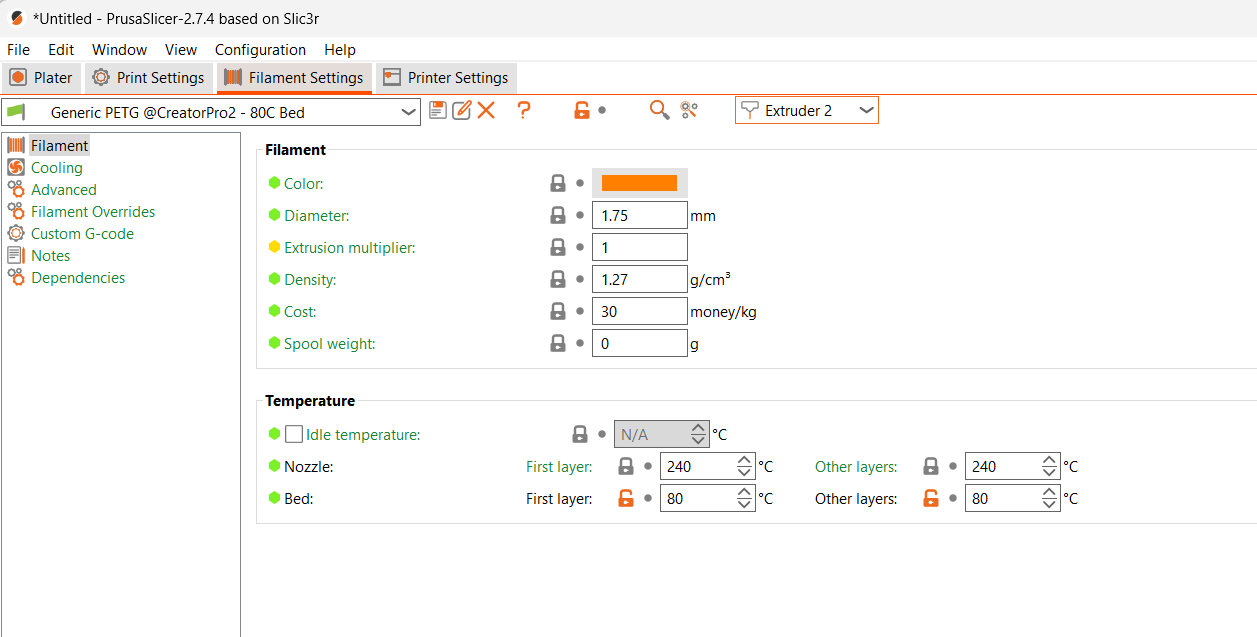
Task: Go to the Advanced page
Action: (x=64, y=189)
